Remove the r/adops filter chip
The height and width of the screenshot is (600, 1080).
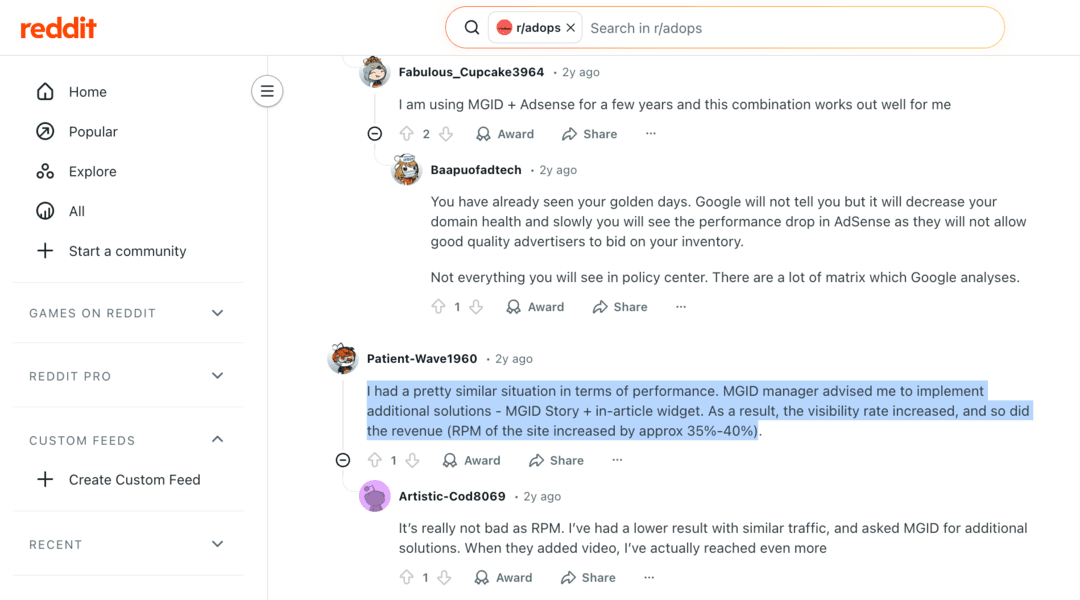(x=571, y=27)
